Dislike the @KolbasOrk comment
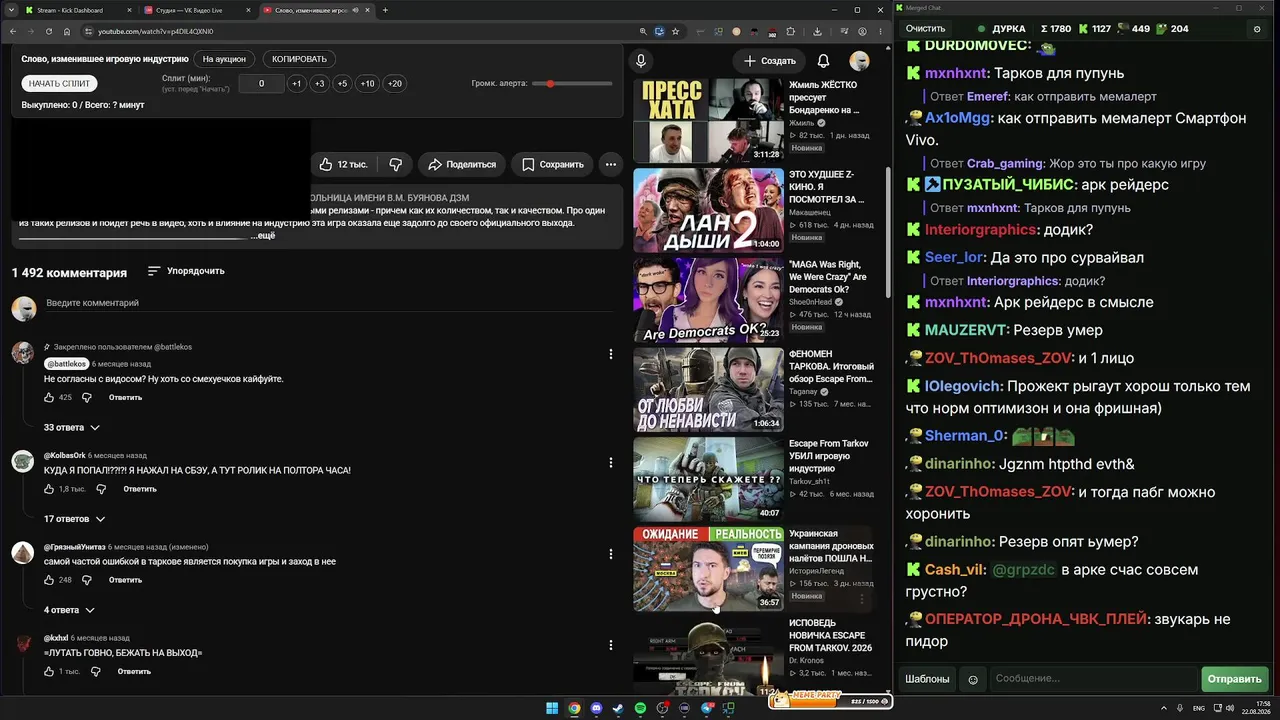 tap(101, 489)
